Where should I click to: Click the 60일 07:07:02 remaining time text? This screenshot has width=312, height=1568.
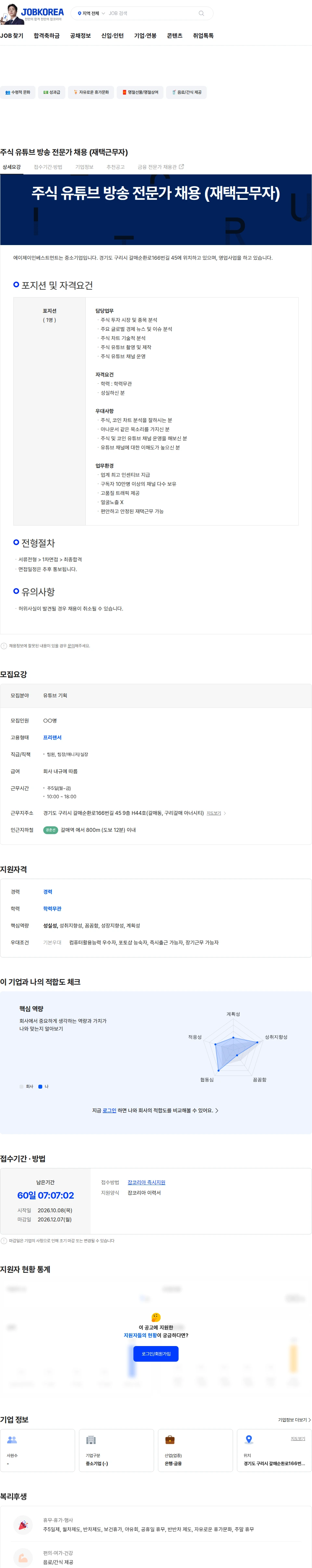(45, 1195)
